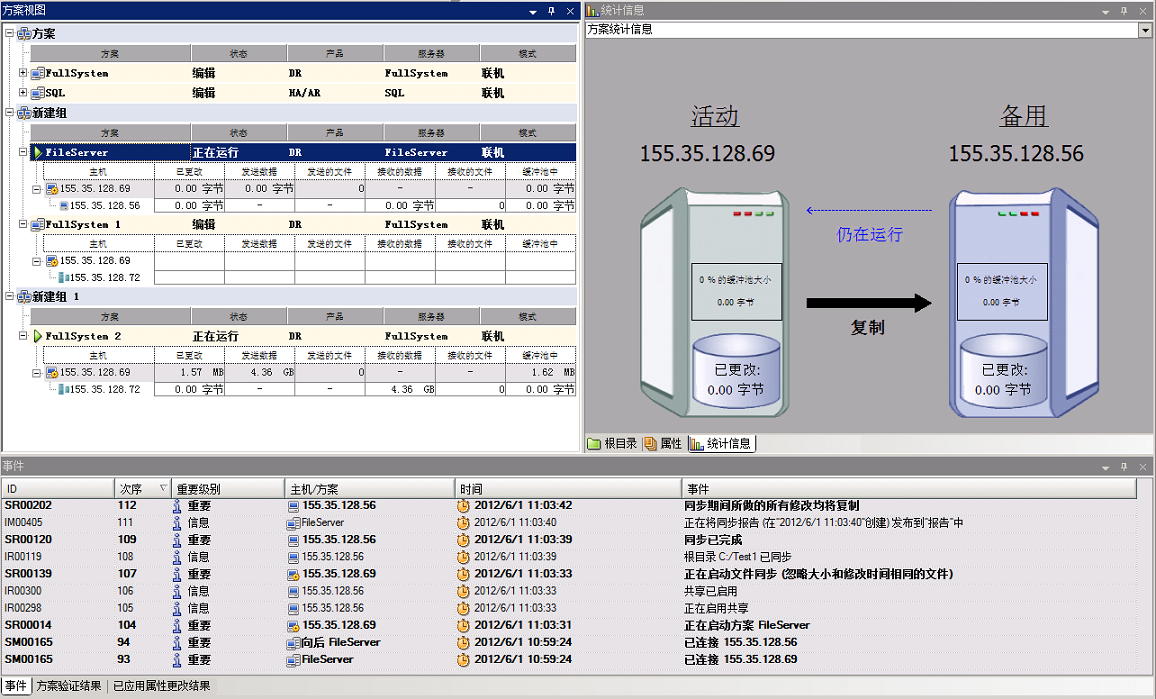Screen dimensions: 1156x699
Task: Collapse the 新建组 1 group
Action: click(10, 297)
